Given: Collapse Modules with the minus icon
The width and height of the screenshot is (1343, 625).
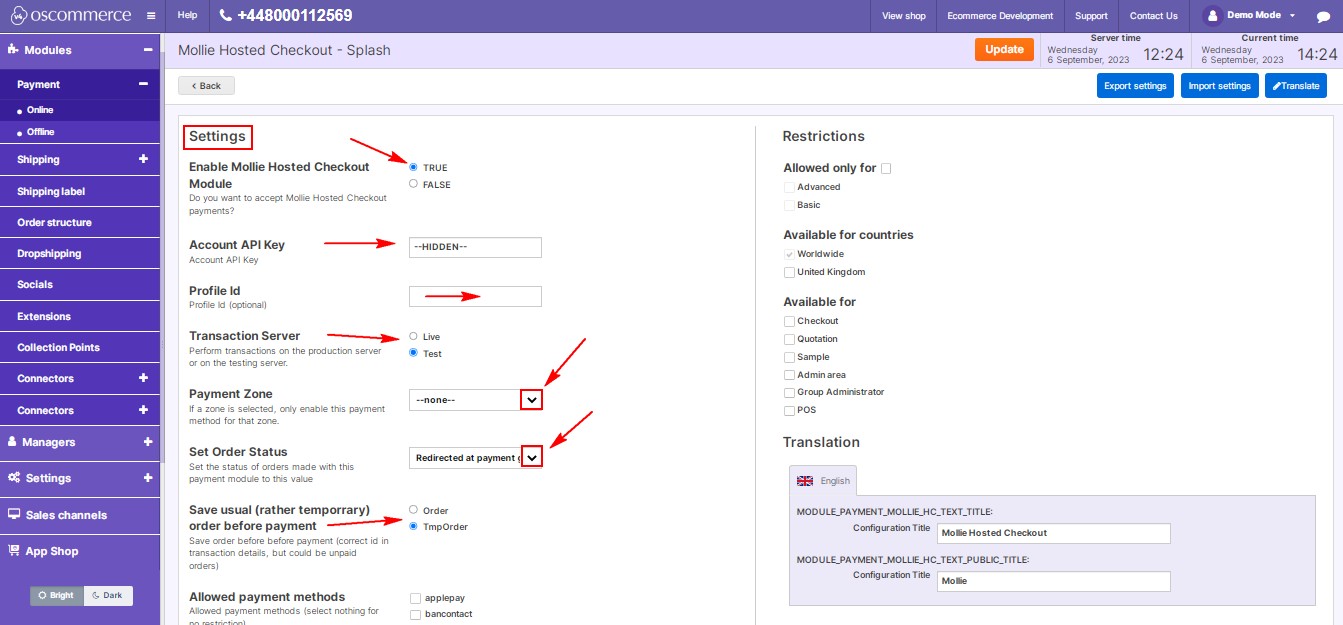Looking at the screenshot, I should point(147,49).
